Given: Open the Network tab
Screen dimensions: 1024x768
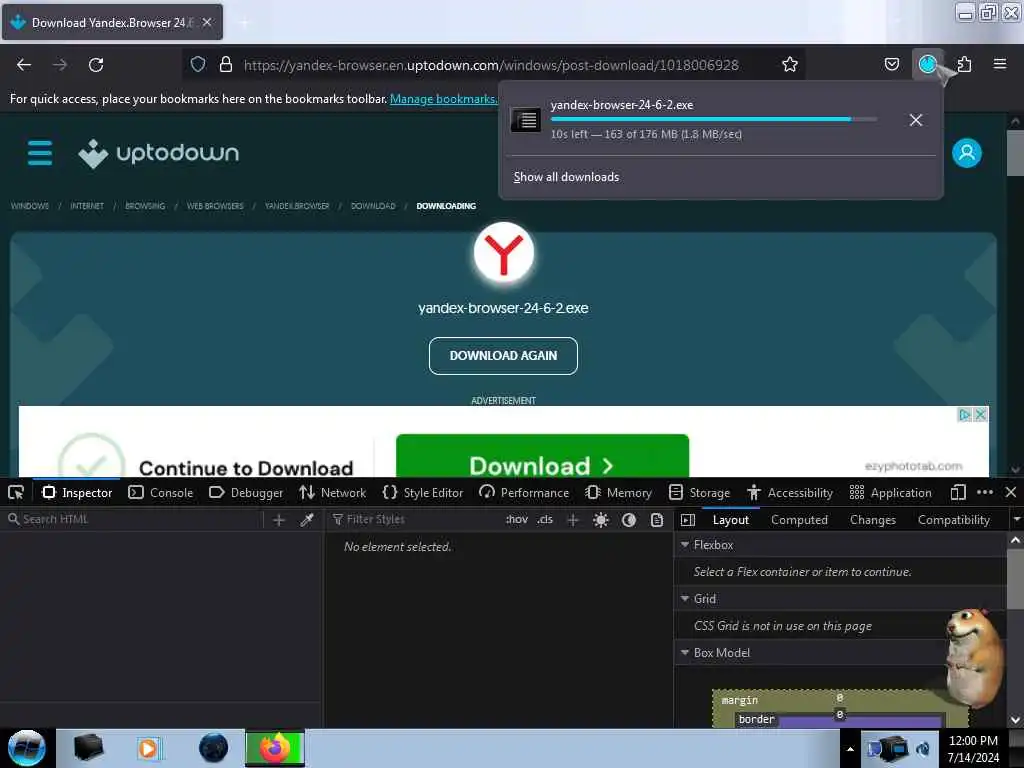Looking at the screenshot, I should [332, 492].
